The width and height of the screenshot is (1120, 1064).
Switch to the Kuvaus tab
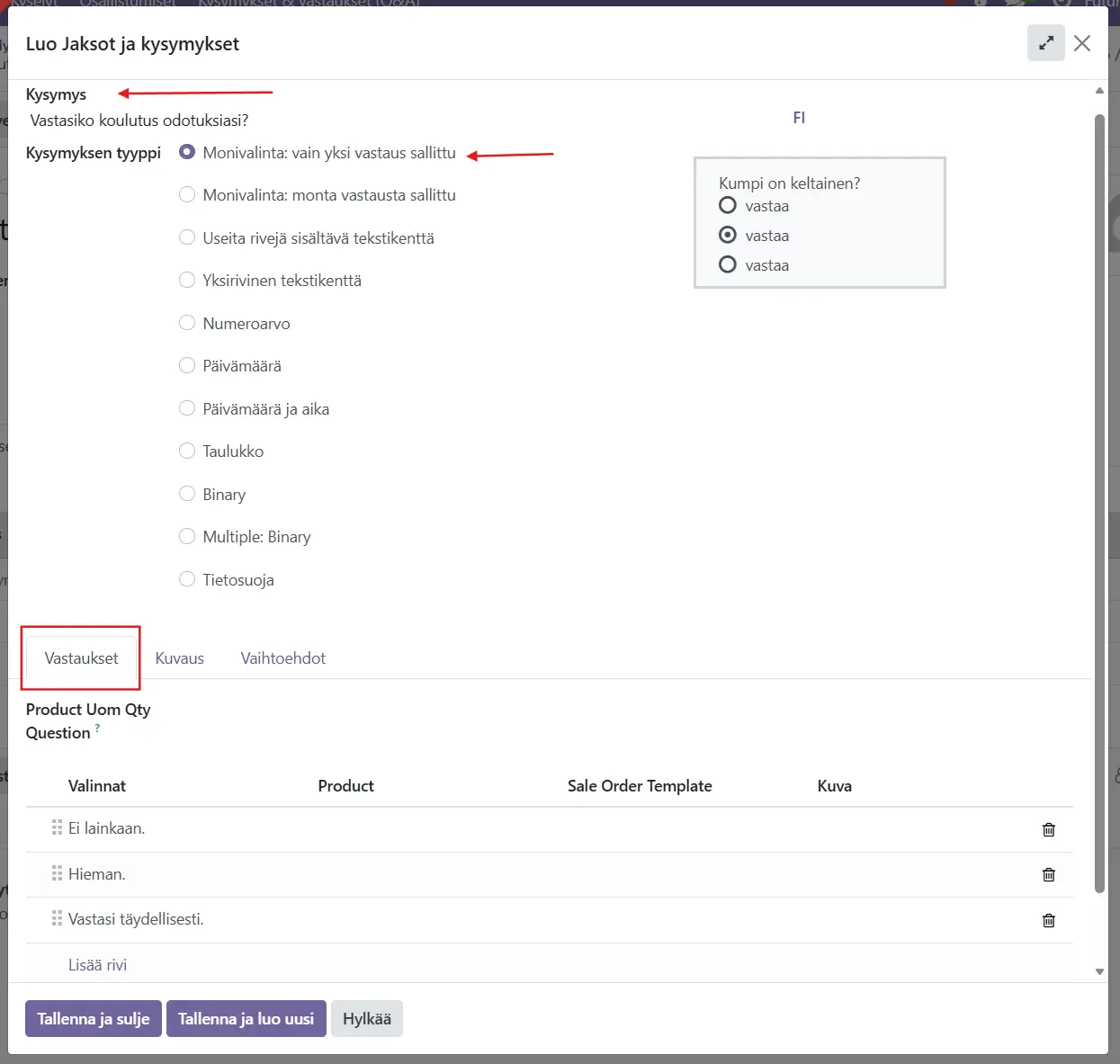tap(179, 658)
